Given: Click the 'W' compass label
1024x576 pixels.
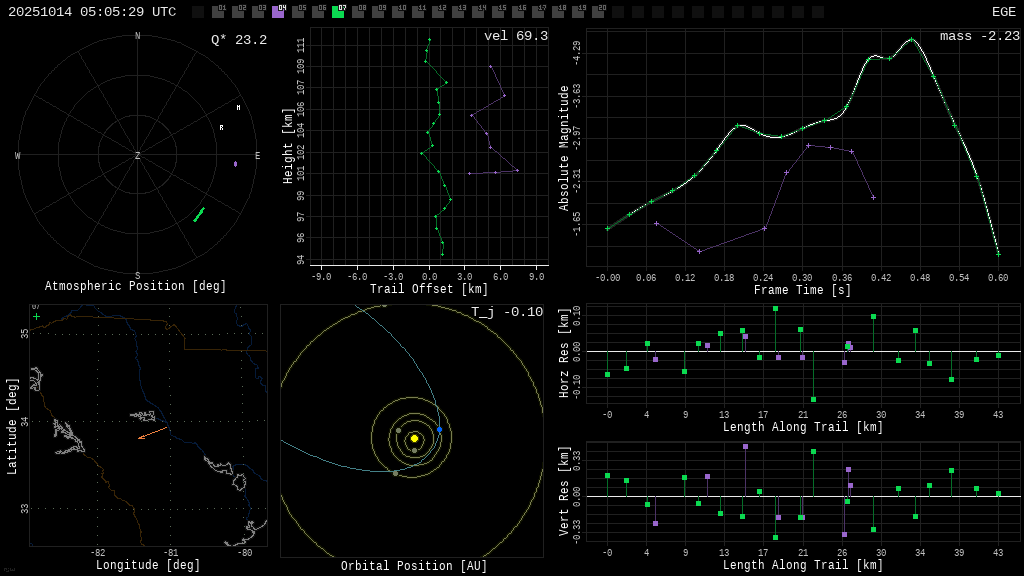Looking at the screenshot, I should tap(18, 155).
